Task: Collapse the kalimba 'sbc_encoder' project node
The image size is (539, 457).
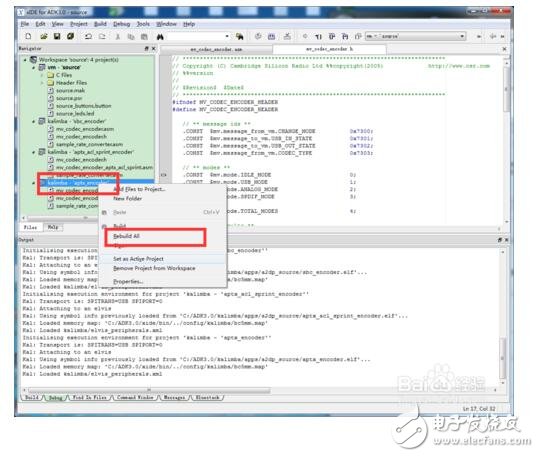Action: (x=34, y=121)
